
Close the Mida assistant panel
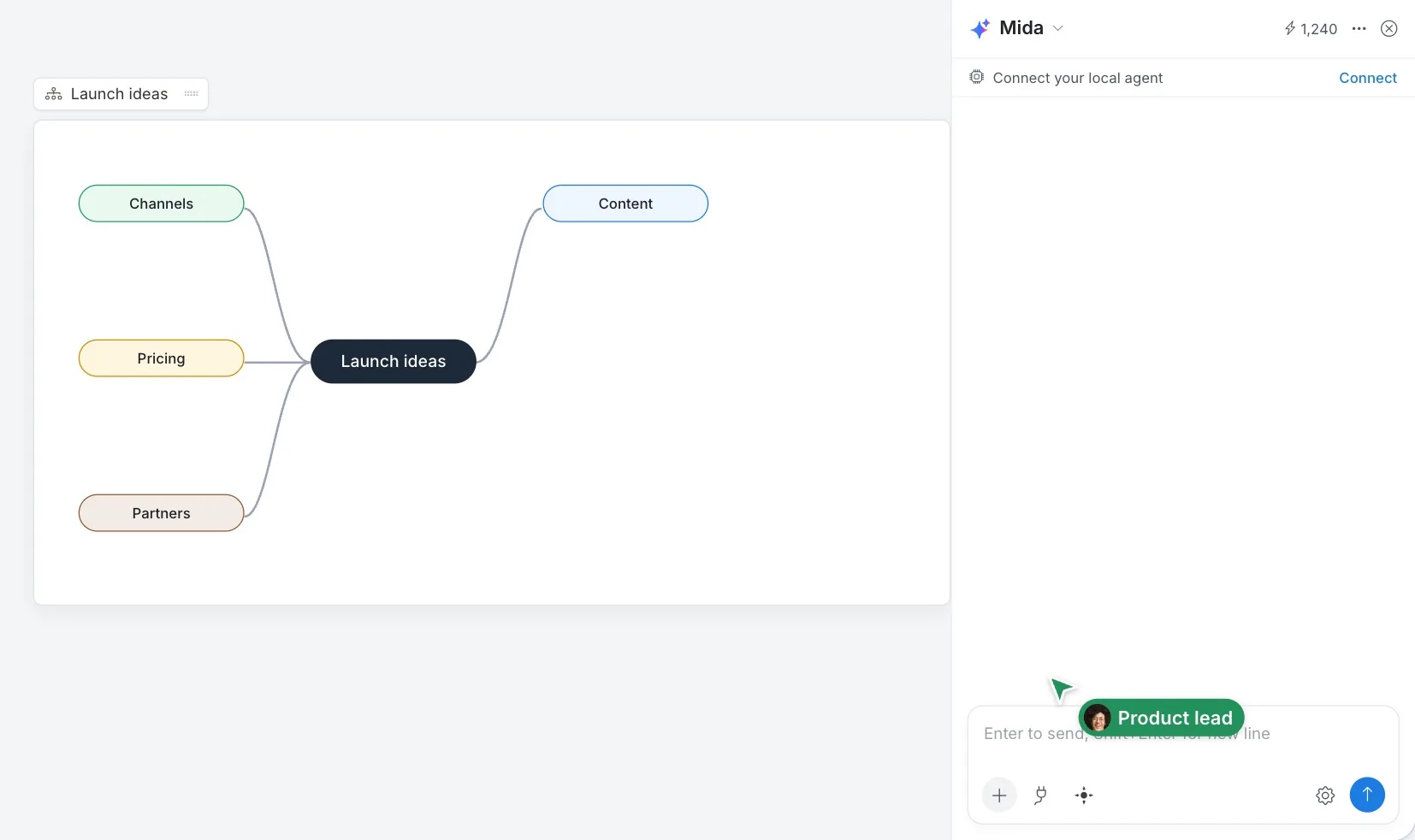1389,28
